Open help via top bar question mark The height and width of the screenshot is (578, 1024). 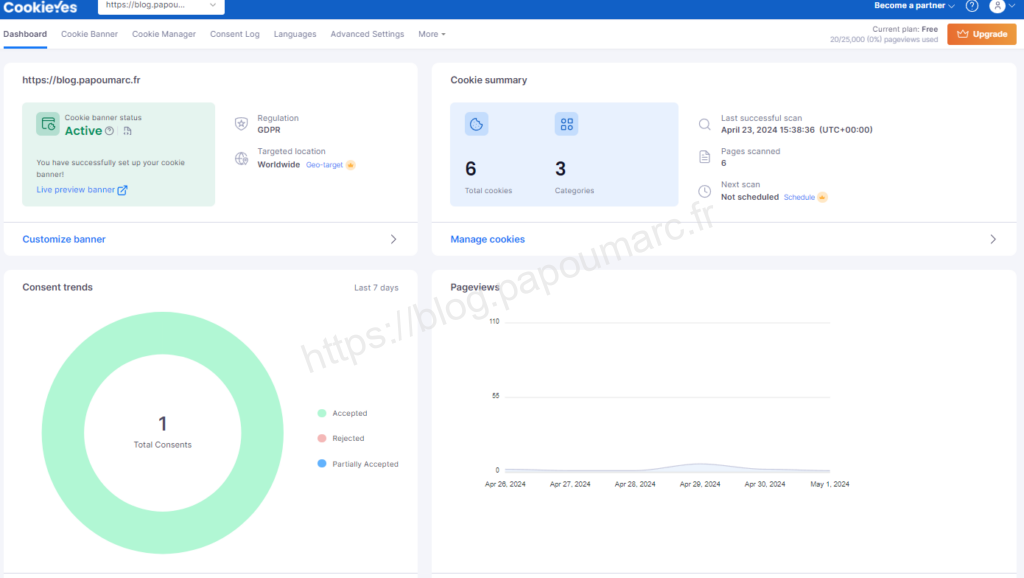(971, 6)
